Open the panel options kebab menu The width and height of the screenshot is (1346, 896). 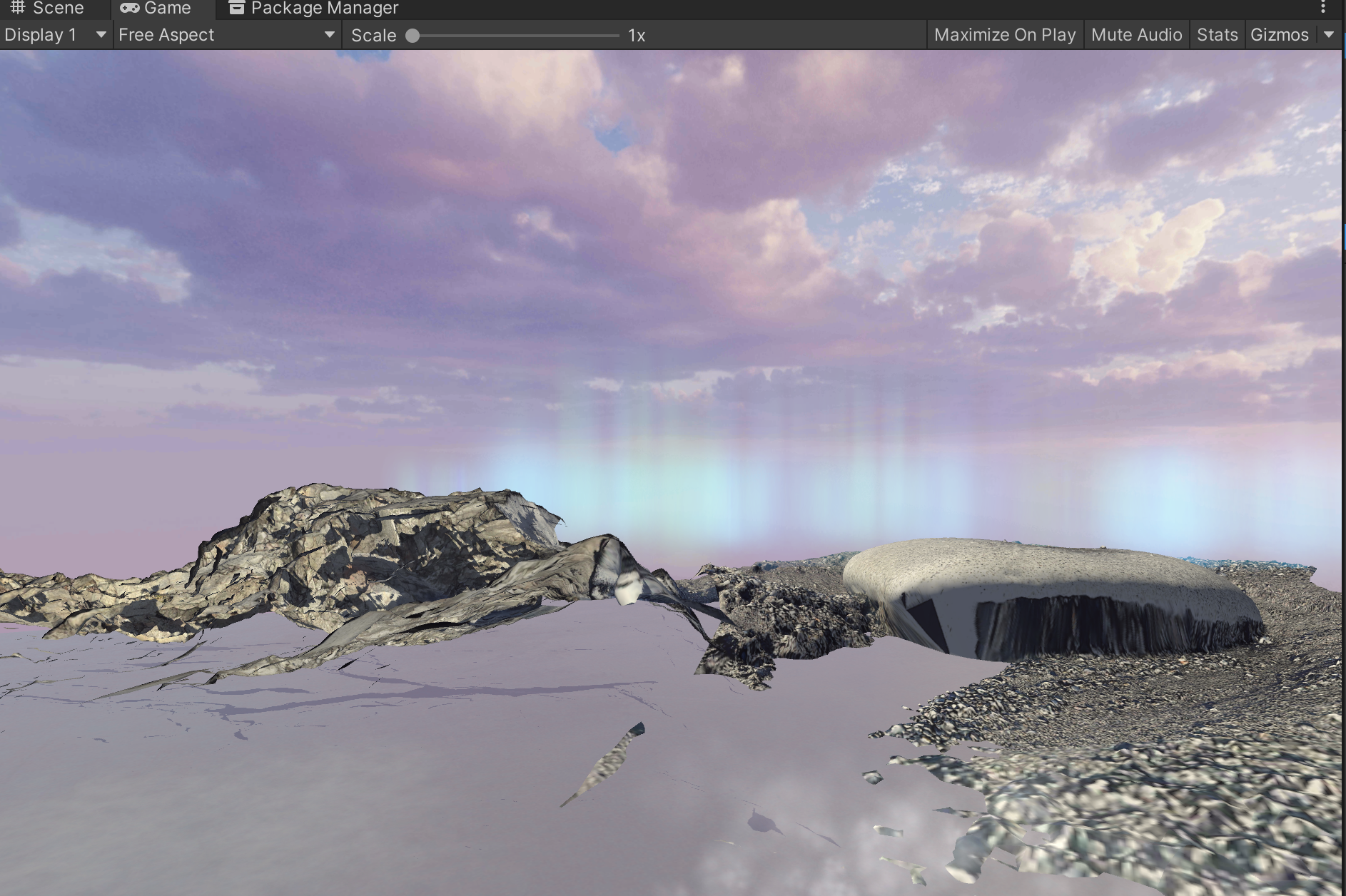click(x=1323, y=9)
